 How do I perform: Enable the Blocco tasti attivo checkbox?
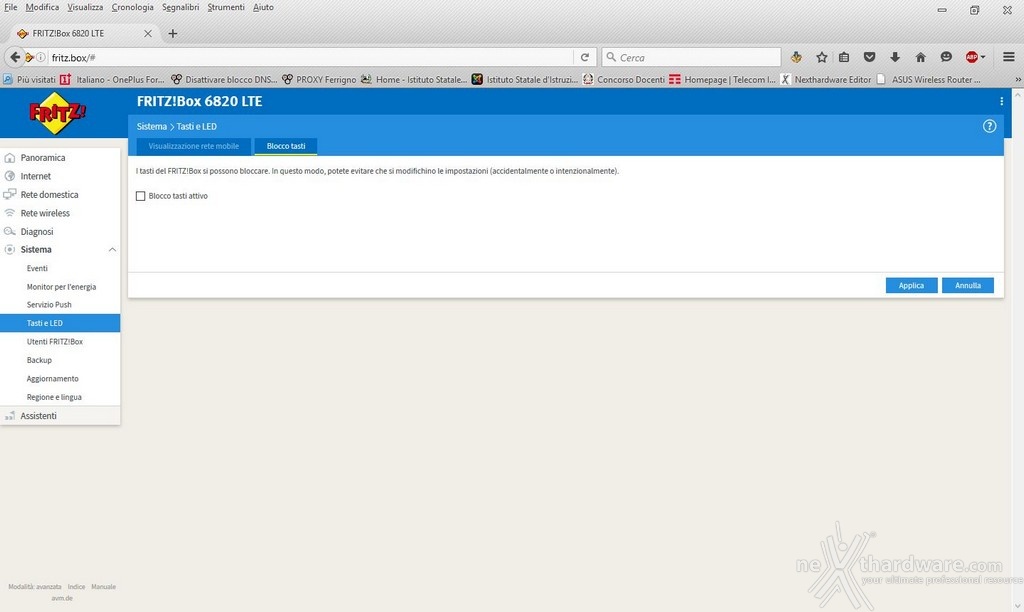(140, 196)
